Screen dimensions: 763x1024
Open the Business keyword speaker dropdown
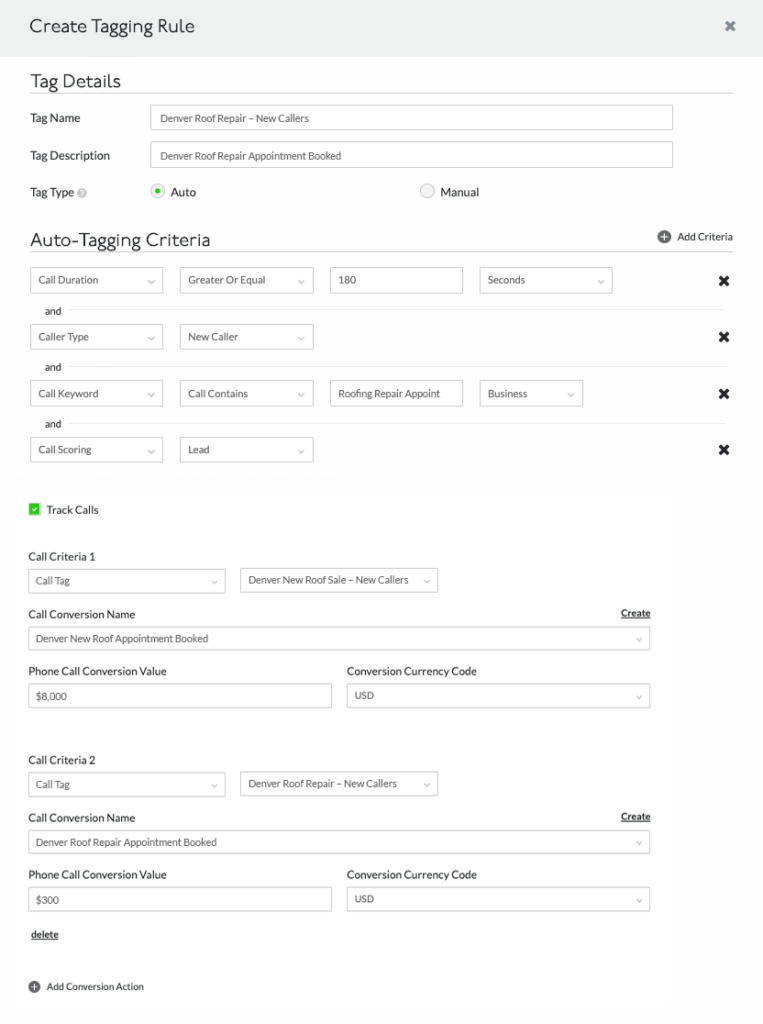click(x=531, y=394)
